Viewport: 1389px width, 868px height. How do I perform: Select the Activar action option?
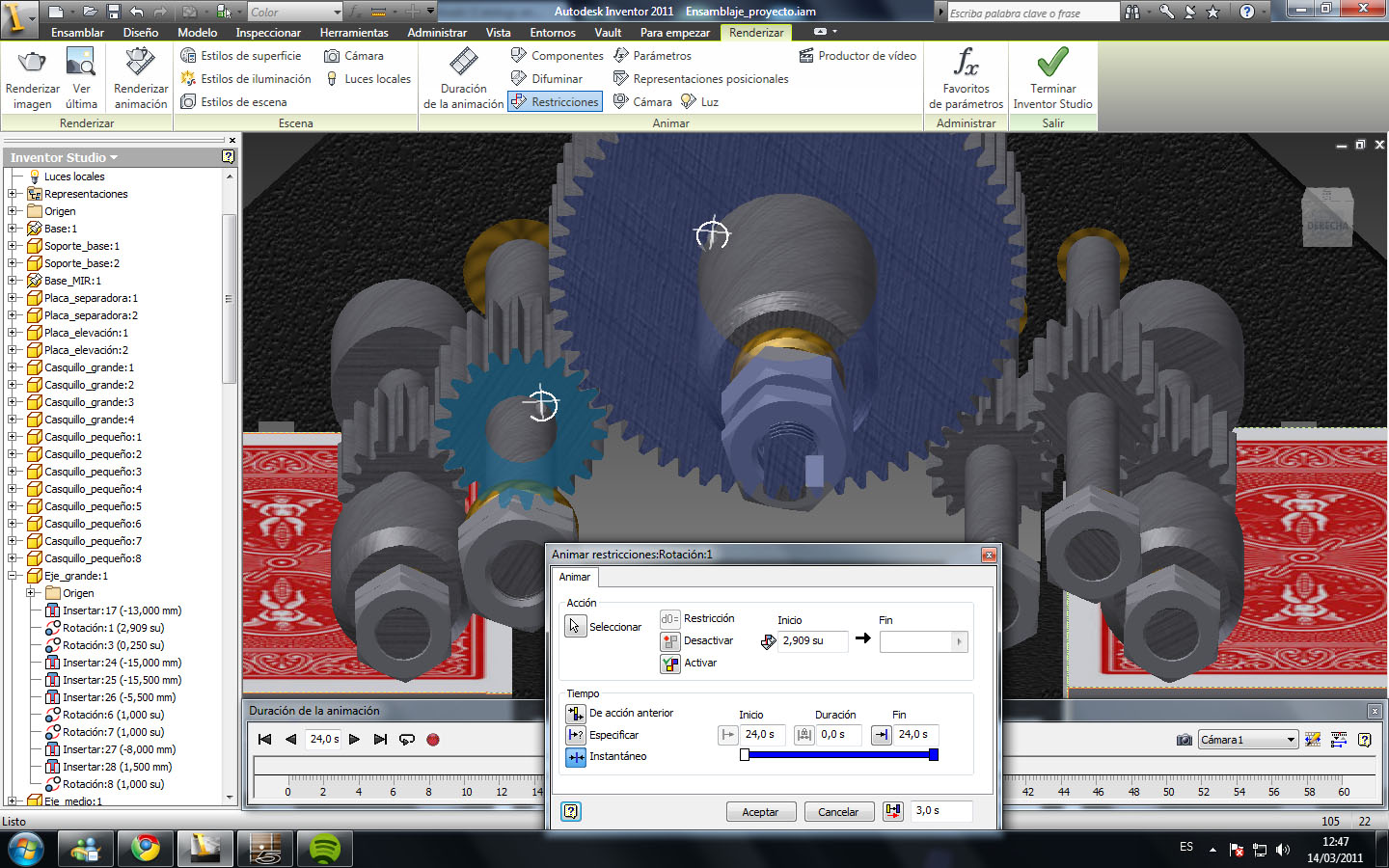pyautogui.click(x=670, y=664)
